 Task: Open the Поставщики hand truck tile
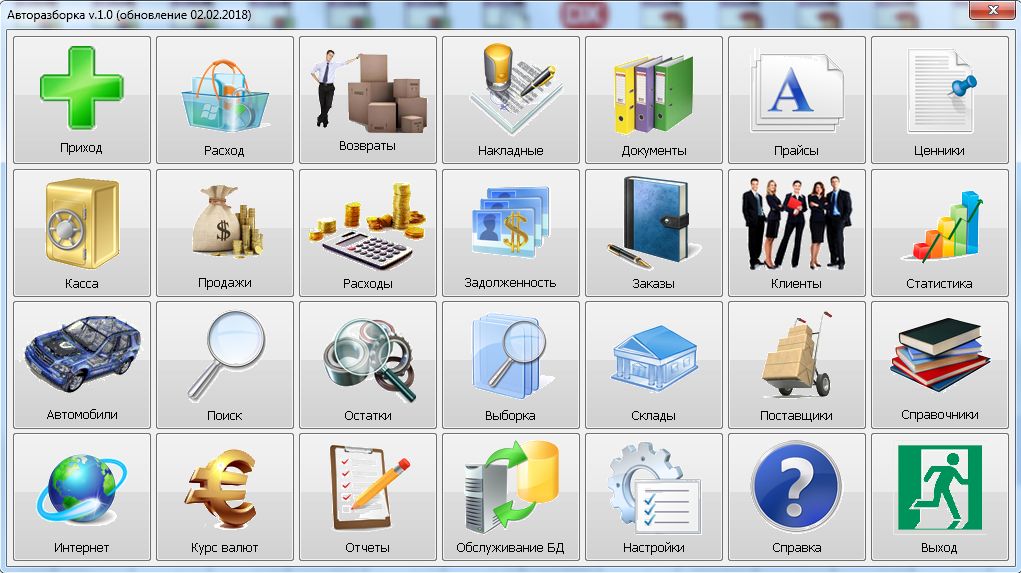(796, 365)
